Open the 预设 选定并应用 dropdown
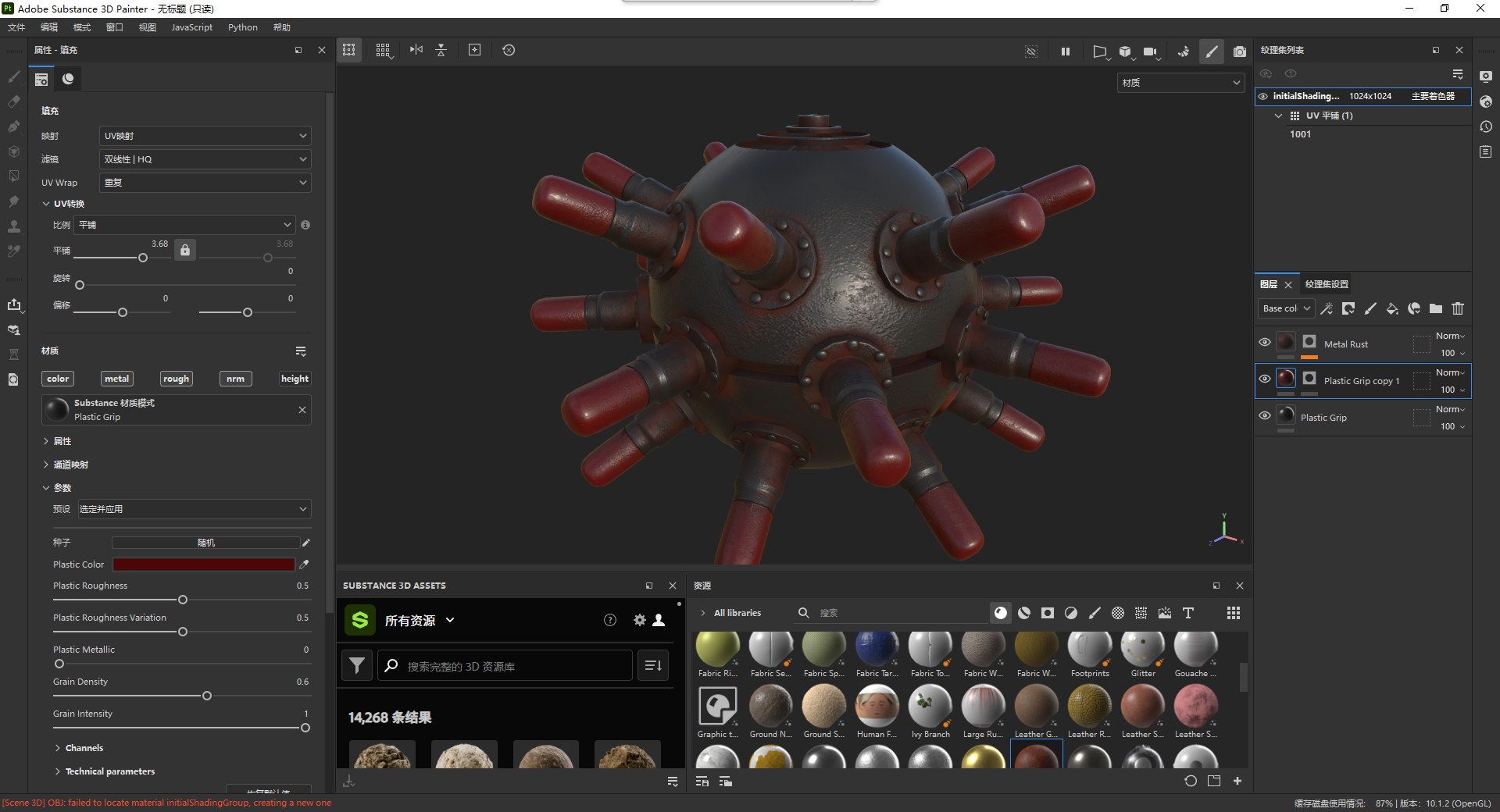The width and height of the screenshot is (1500, 812). click(195, 509)
